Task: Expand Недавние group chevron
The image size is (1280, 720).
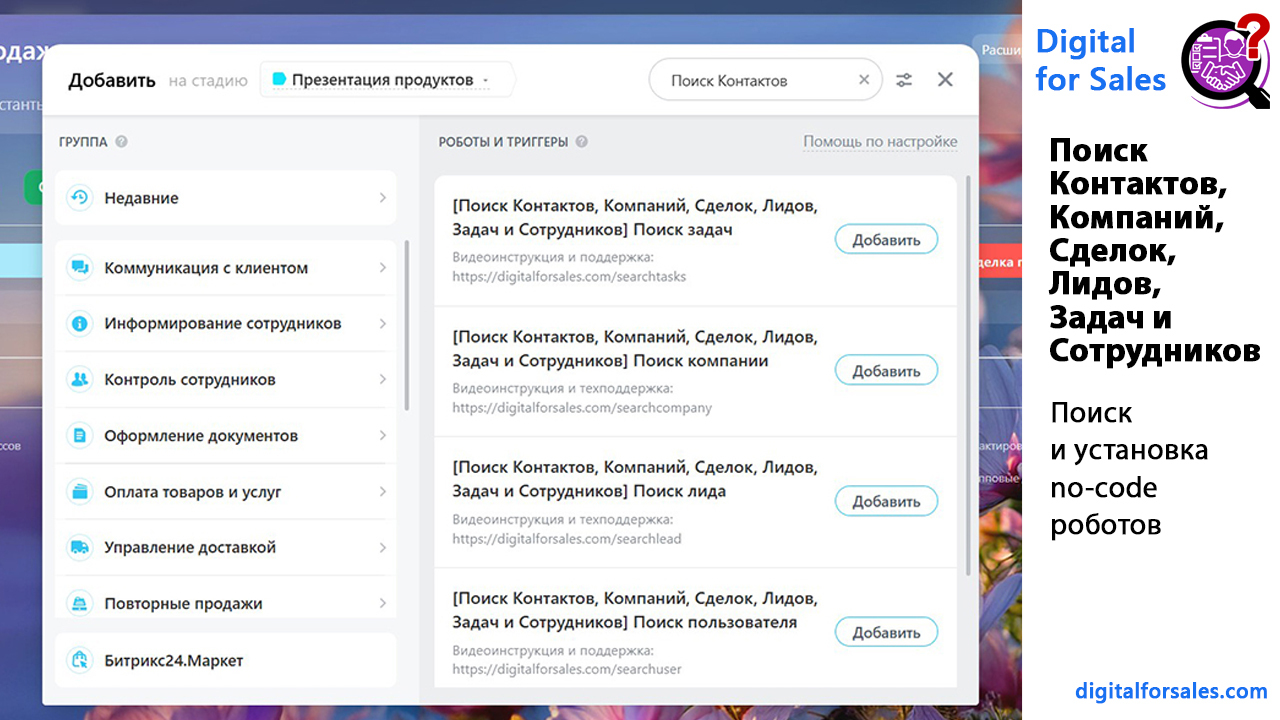Action: click(383, 198)
